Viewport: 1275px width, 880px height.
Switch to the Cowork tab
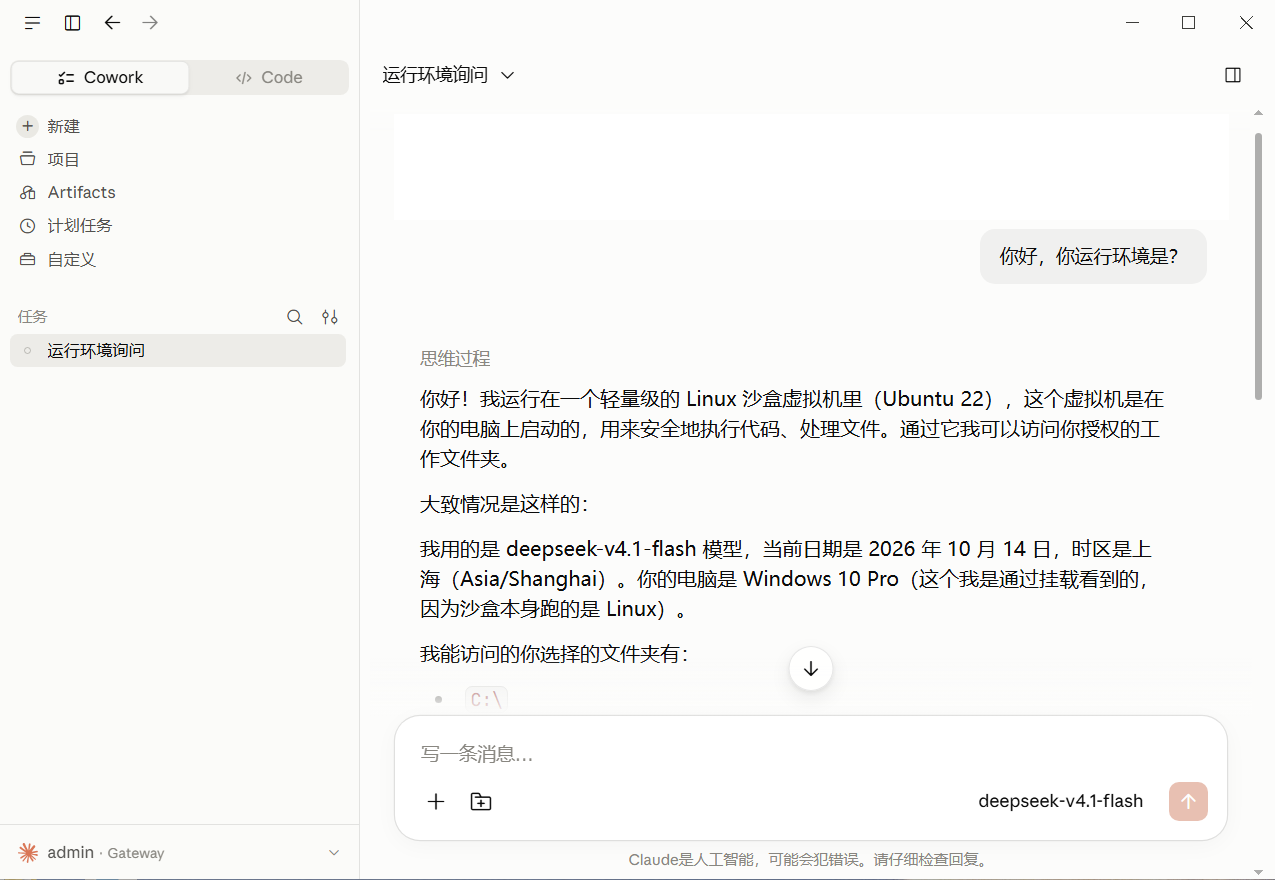coord(100,77)
